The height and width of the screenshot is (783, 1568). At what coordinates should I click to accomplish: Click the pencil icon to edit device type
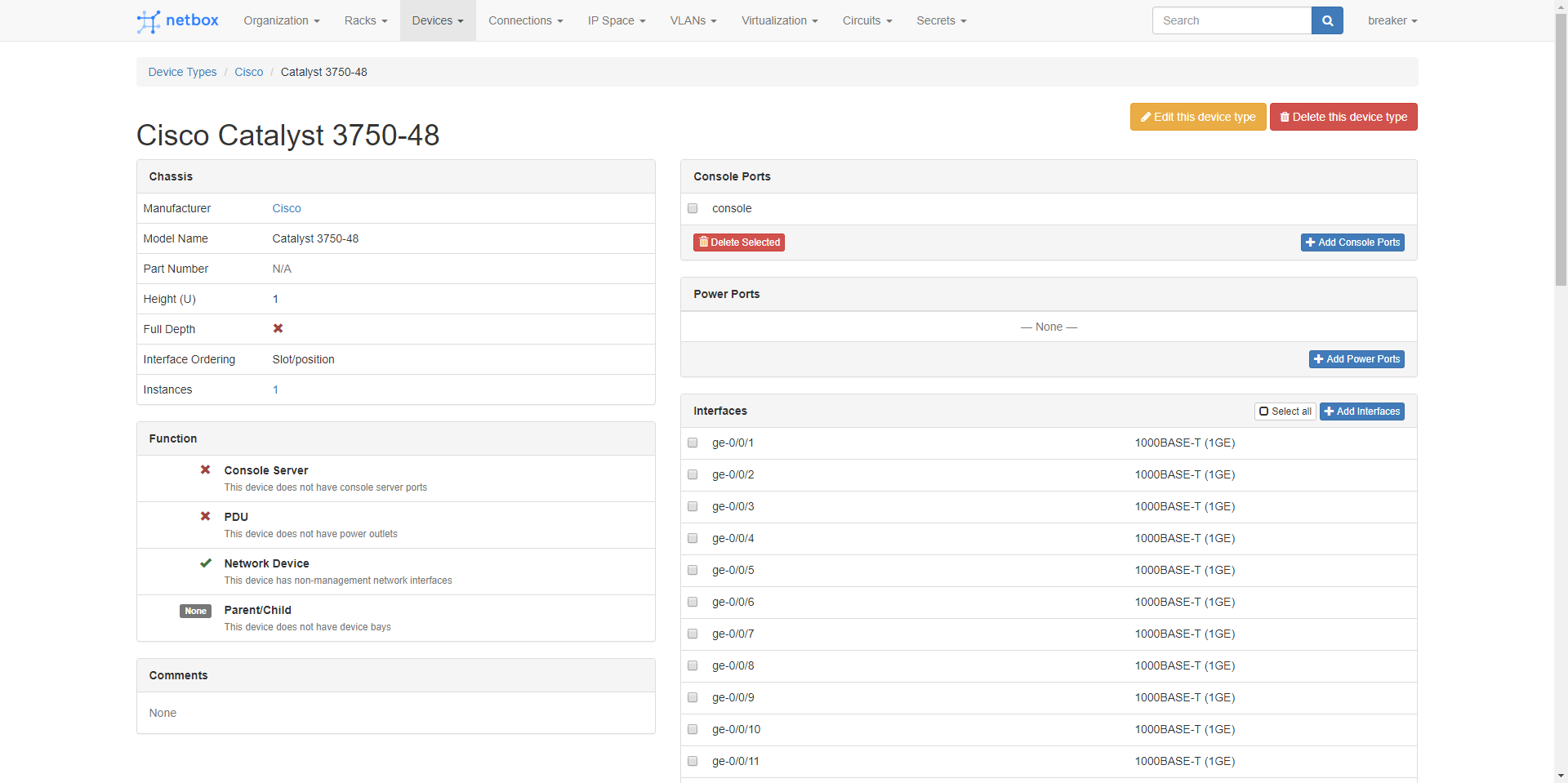[x=1147, y=117]
